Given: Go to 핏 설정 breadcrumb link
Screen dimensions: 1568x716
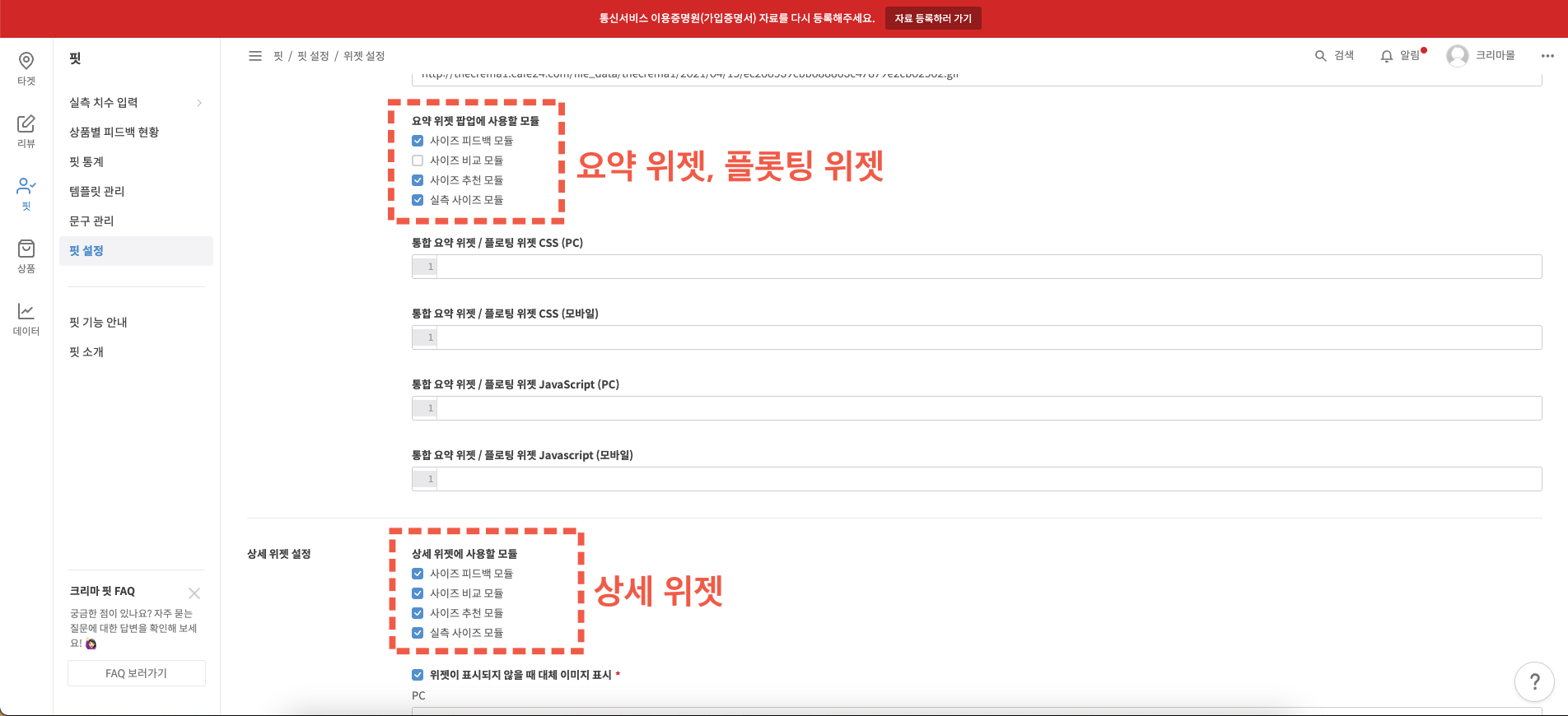Looking at the screenshot, I should pos(313,56).
